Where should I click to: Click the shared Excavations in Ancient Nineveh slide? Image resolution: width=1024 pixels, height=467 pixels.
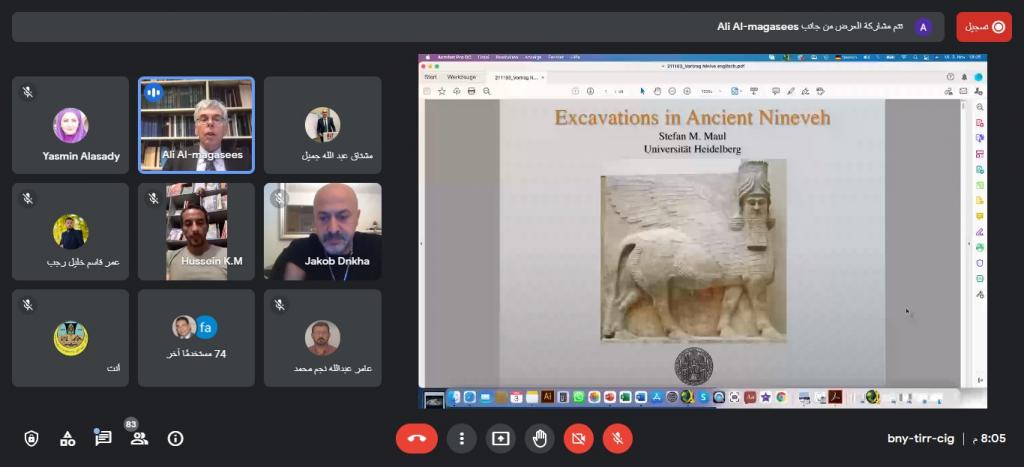pyautogui.click(x=692, y=240)
